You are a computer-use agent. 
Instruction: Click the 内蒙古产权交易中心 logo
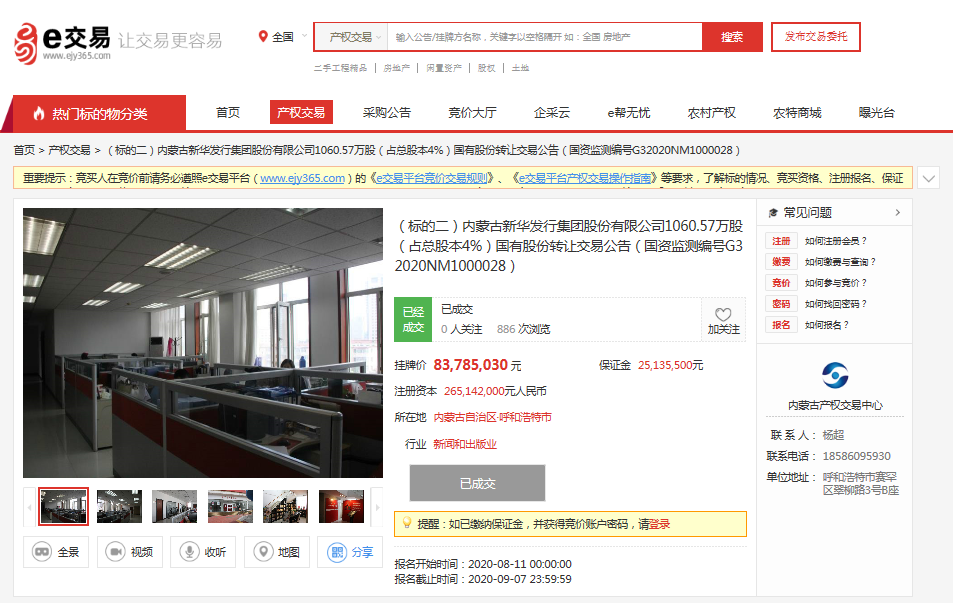(x=835, y=375)
